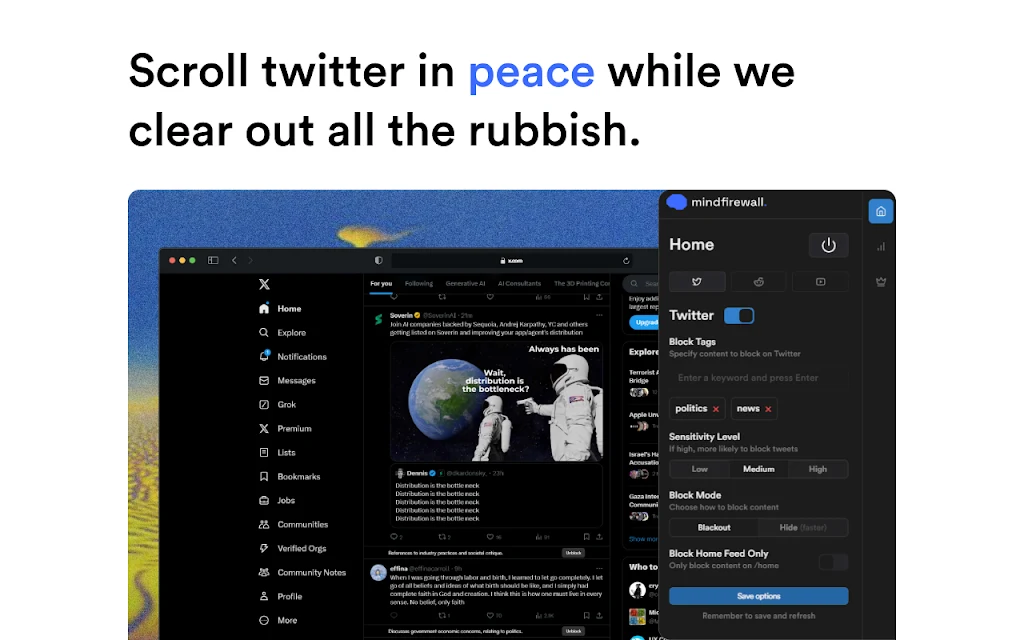Remove the politics block tag
This screenshot has width=1024, height=640.
click(x=716, y=409)
